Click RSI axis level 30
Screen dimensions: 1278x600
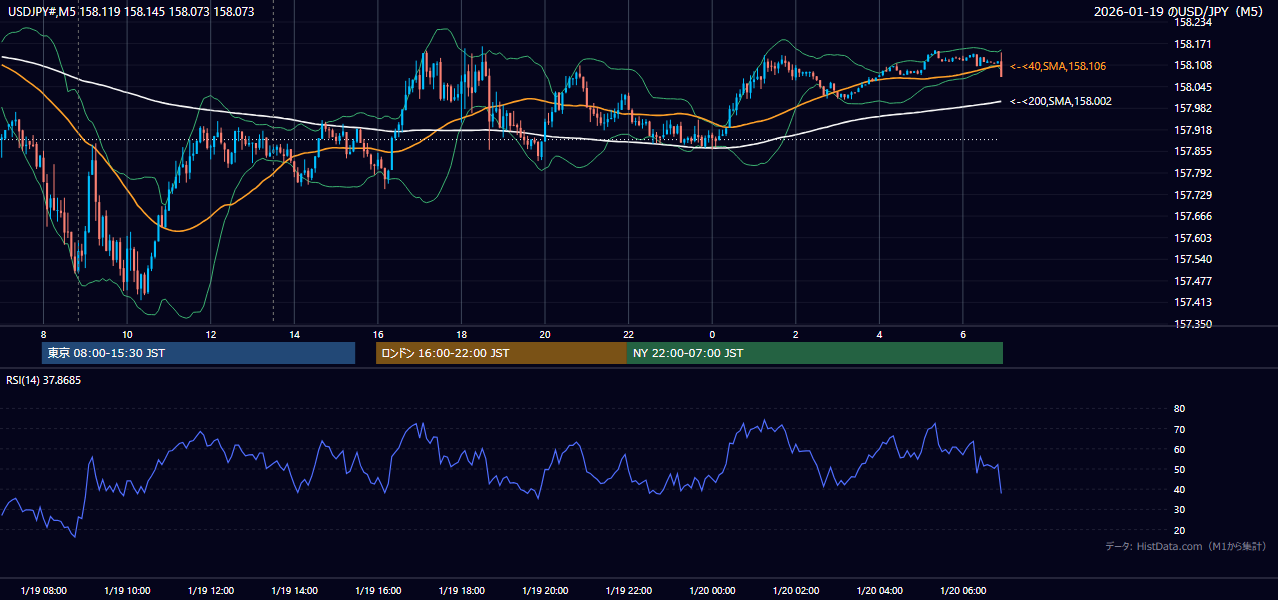pos(1179,510)
